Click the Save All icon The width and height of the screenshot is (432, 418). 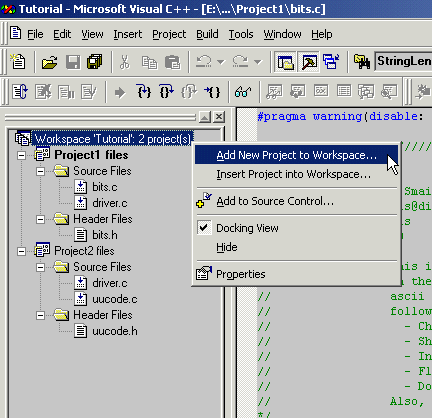[95, 62]
